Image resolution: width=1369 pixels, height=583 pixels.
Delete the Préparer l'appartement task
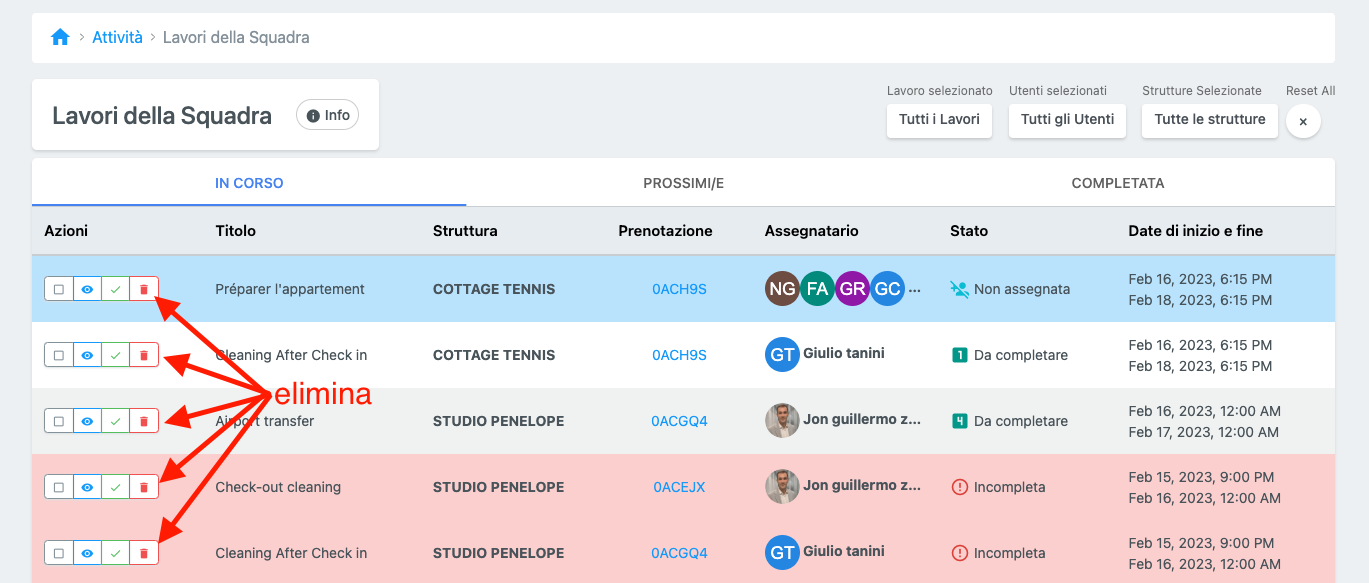(x=144, y=289)
